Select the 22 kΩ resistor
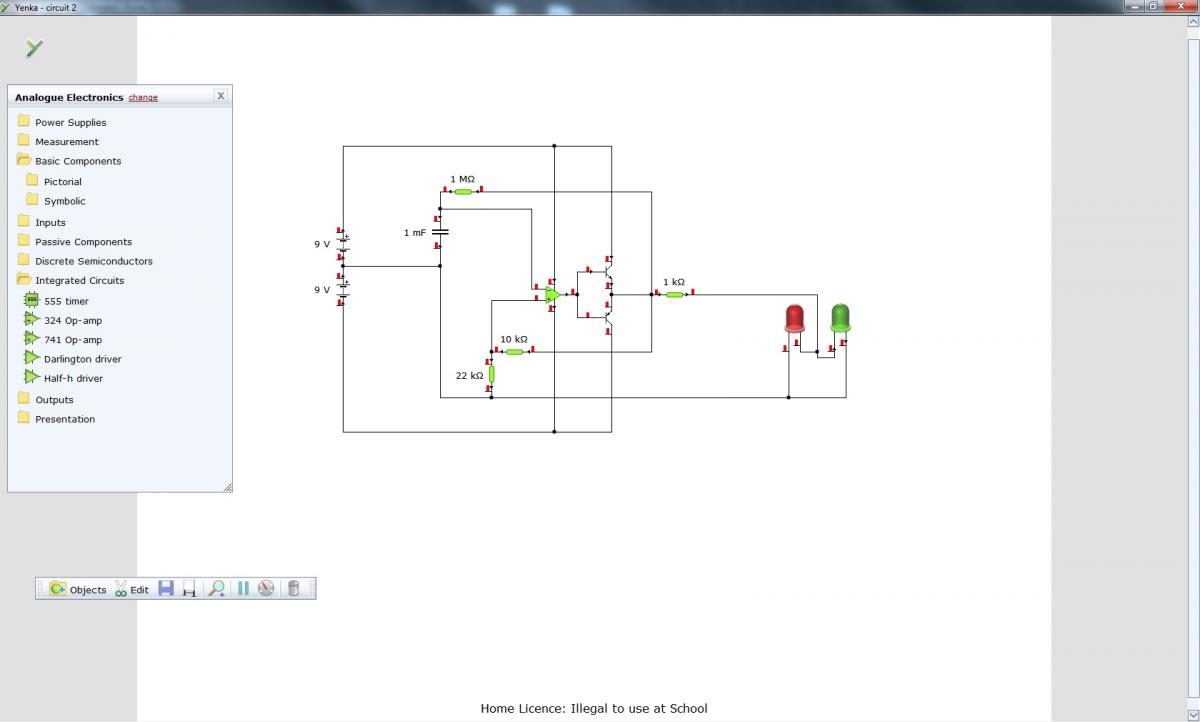Viewport: 1200px width, 722px height. 491,375
